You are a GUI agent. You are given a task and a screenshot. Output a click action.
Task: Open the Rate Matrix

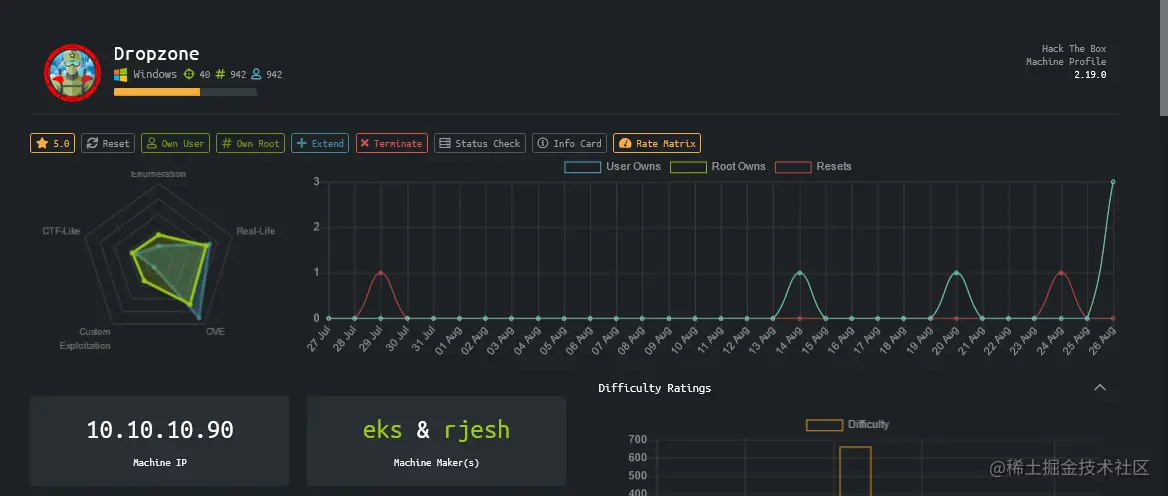[x=657, y=143]
